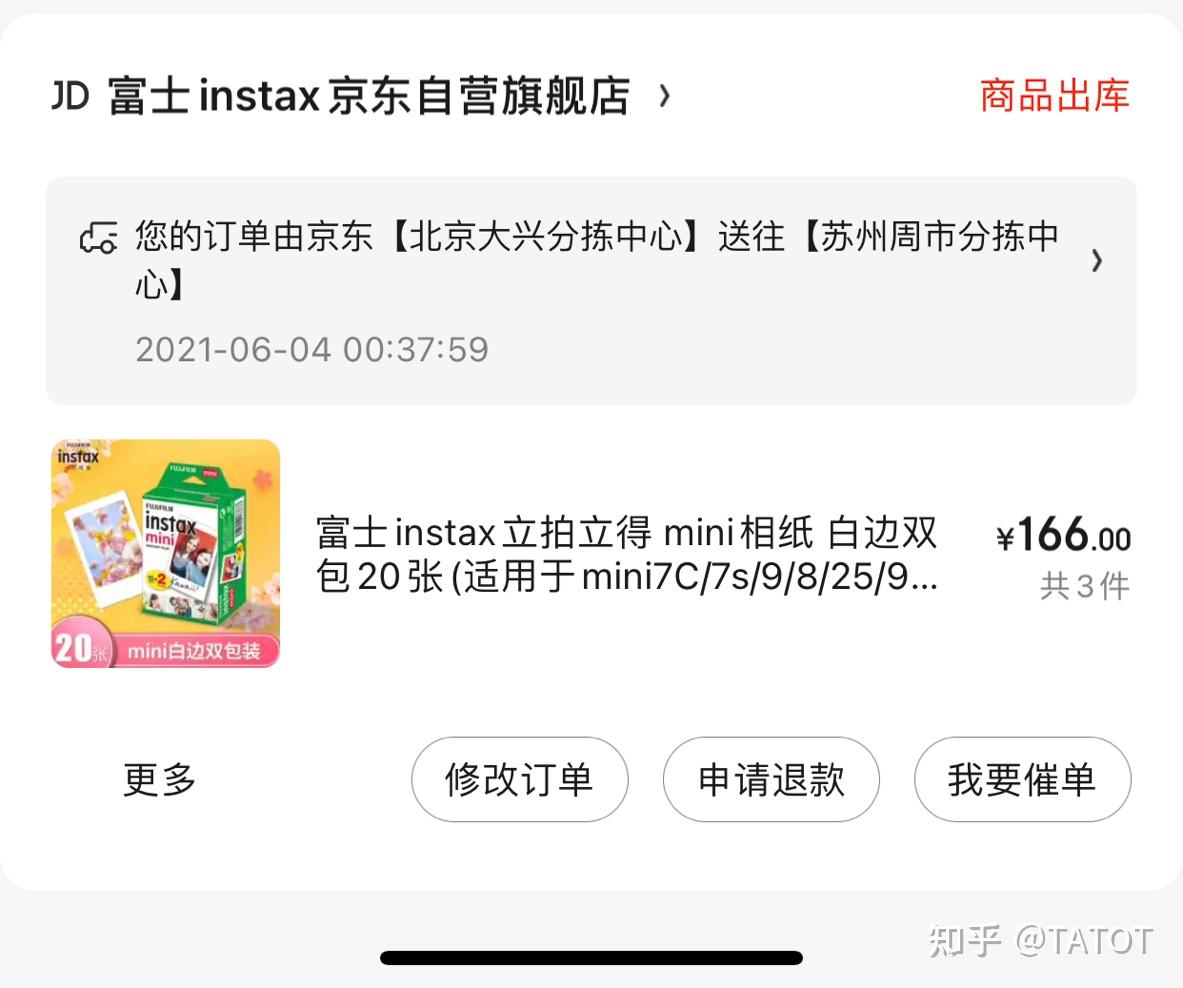Tap the ¥166.00 price

point(1063,535)
